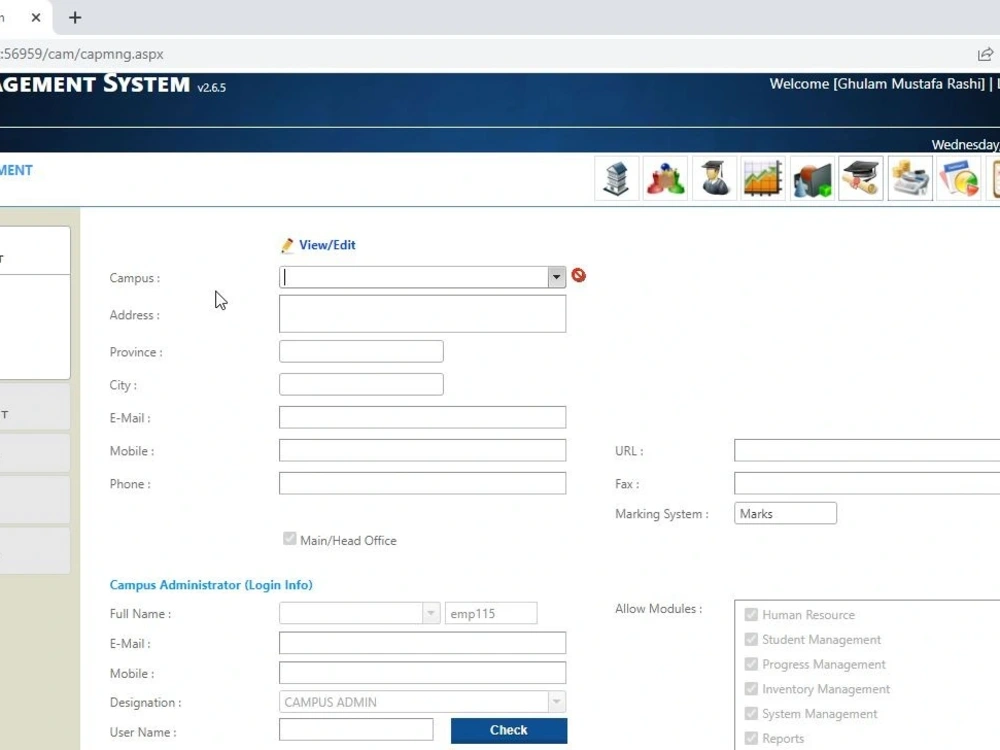
Task: Open the campus building module icon
Action: click(x=617, y=179)
